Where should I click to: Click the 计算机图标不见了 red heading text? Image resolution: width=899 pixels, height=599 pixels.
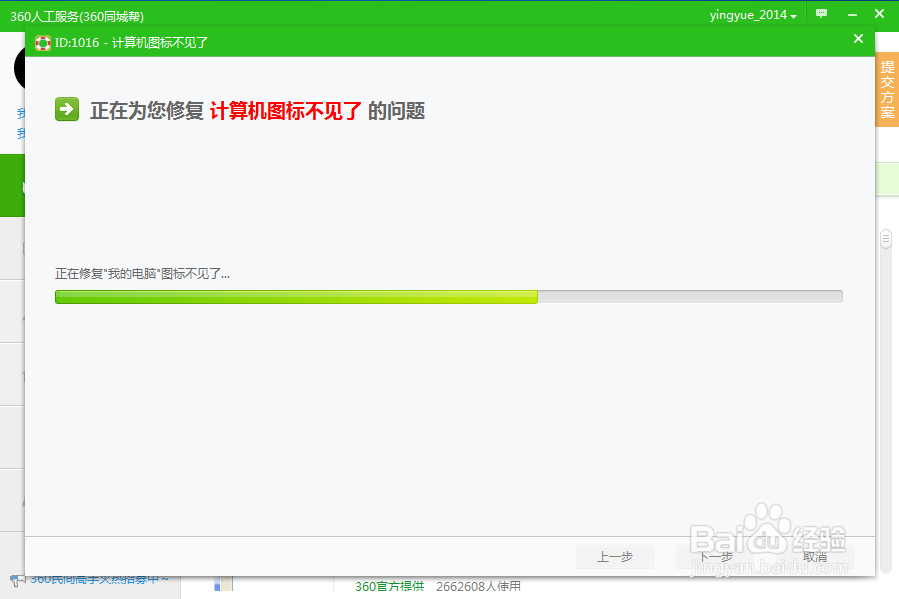click(x=286, y=111)
